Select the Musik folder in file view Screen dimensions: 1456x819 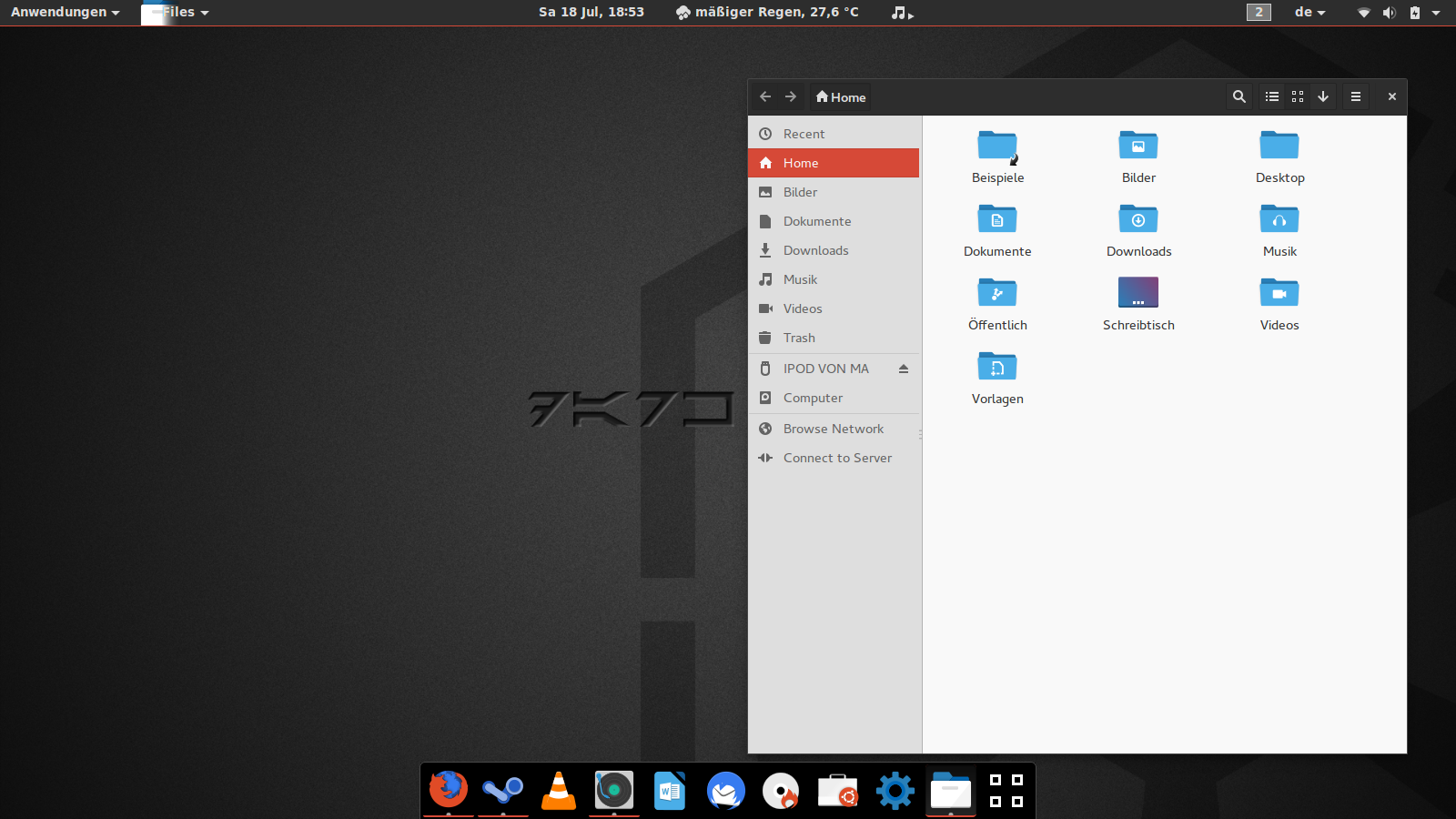coord(1279,219)
